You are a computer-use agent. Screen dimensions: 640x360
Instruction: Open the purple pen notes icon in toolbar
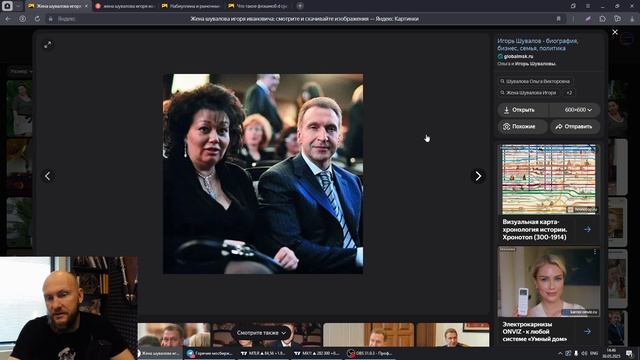[x=588, y=19]
